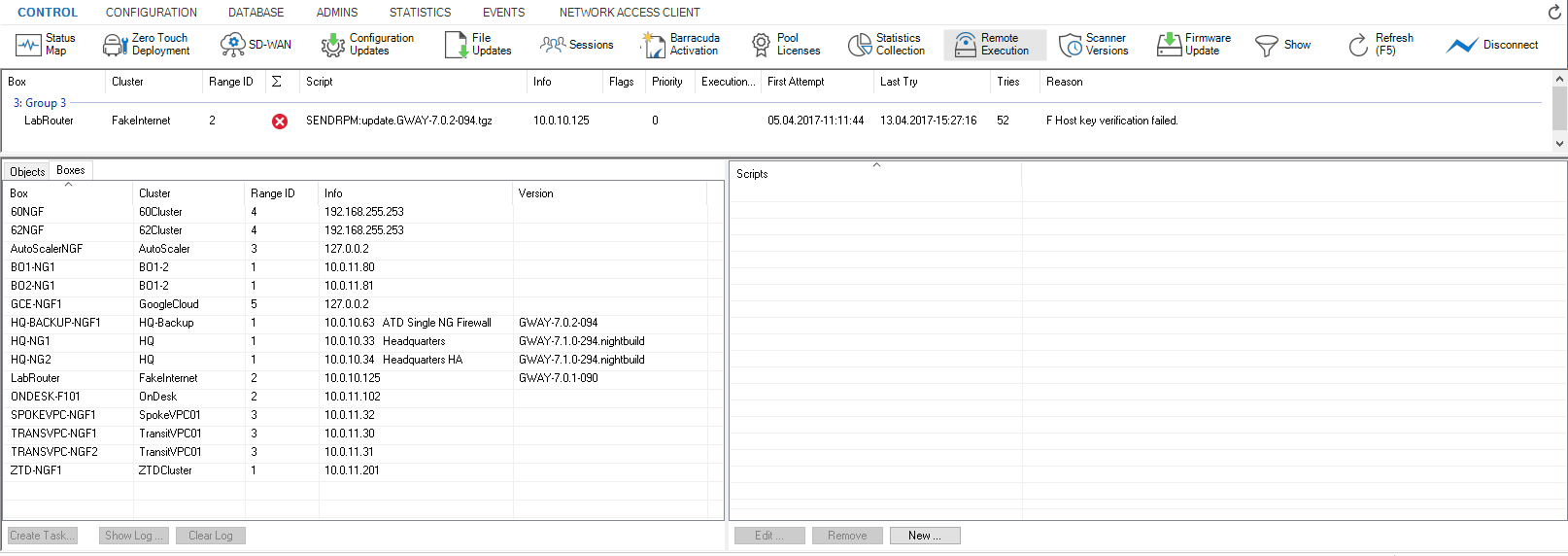1568x556 pixels.
Task: Click task list scrollbar up arrow
Action: click(x=1560, y=79)
